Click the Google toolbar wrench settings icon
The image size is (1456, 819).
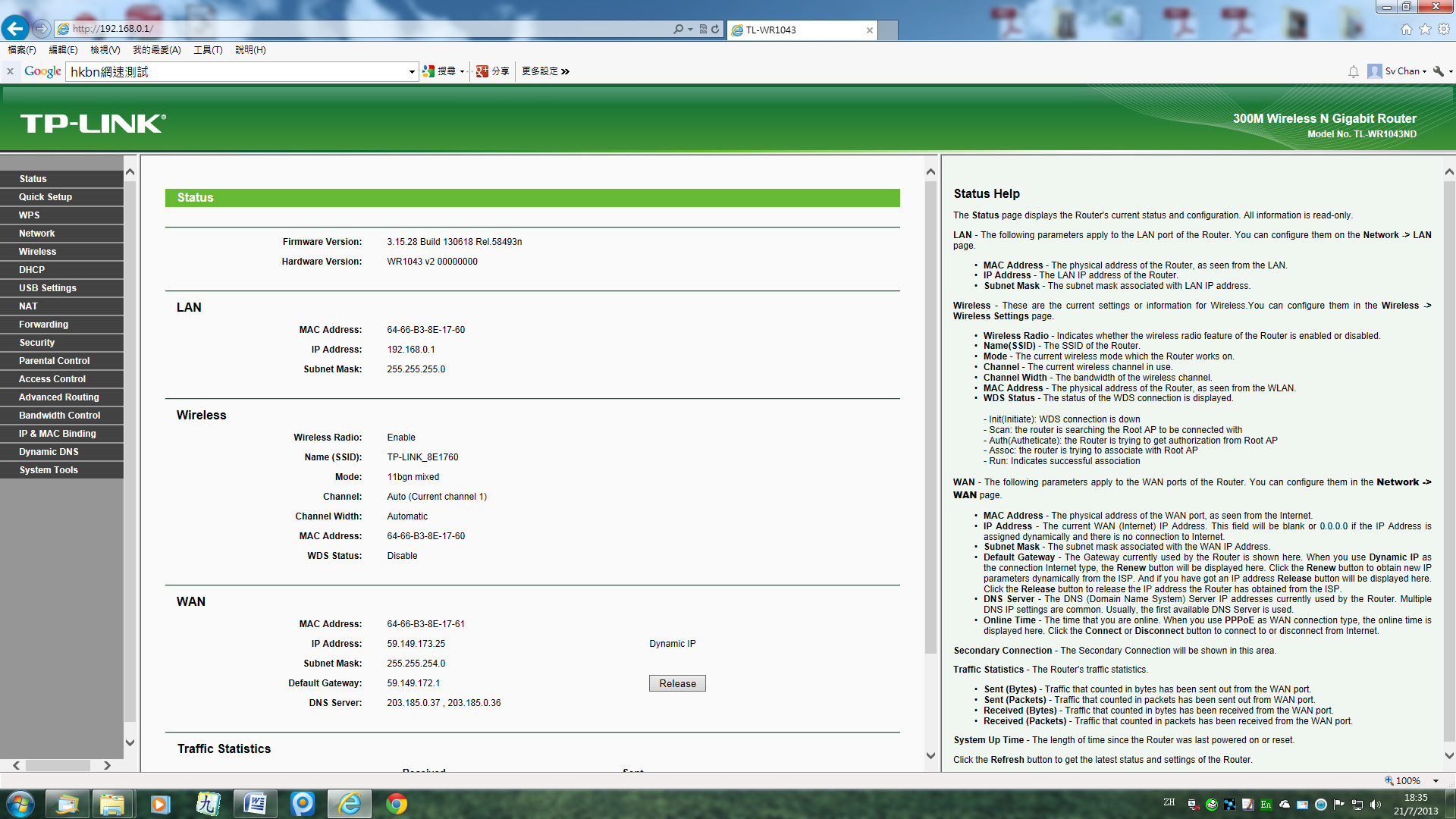(1439, 71)
